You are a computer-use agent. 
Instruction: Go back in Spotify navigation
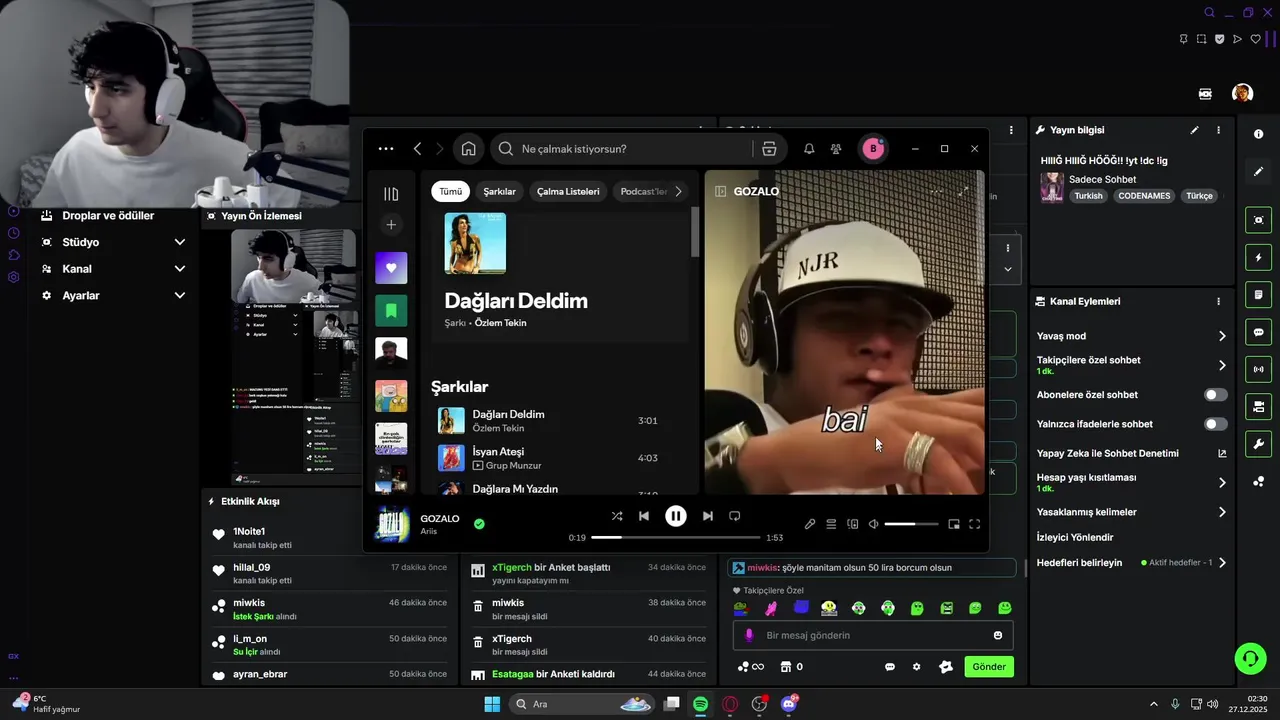(417, 149)
